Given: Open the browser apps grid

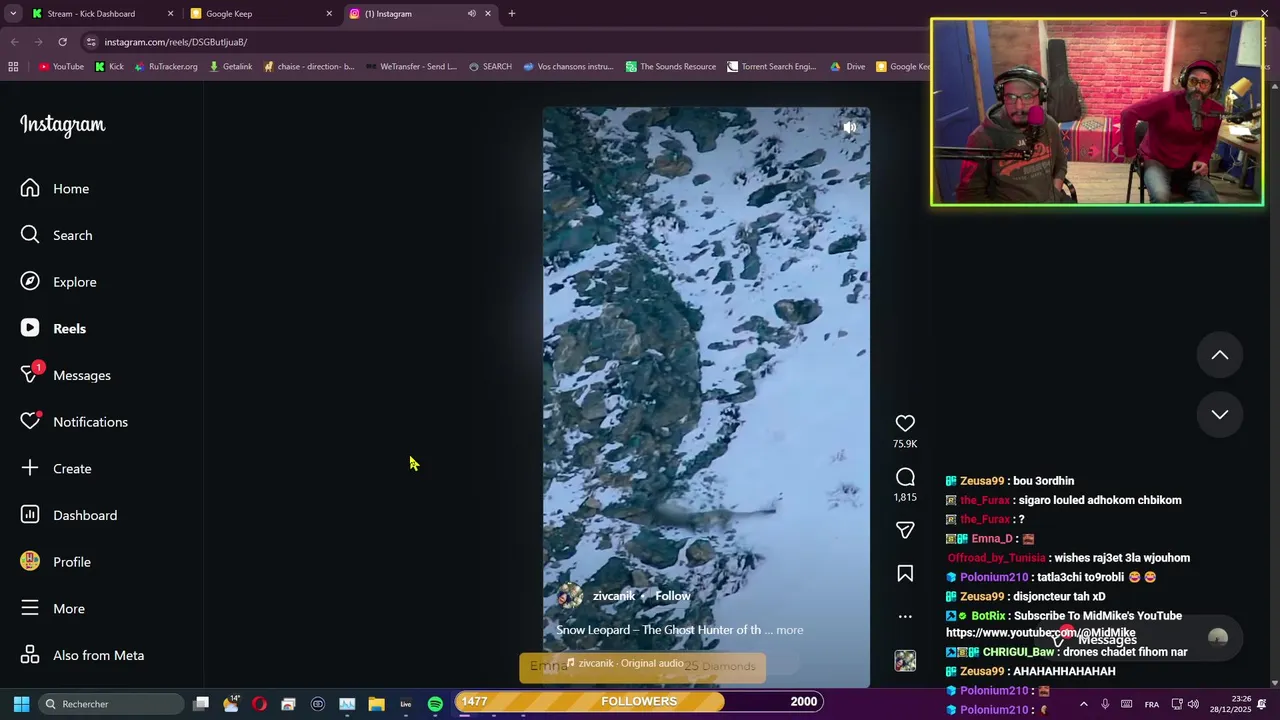Looking at the screenshot, I should [x=13, y=67].
